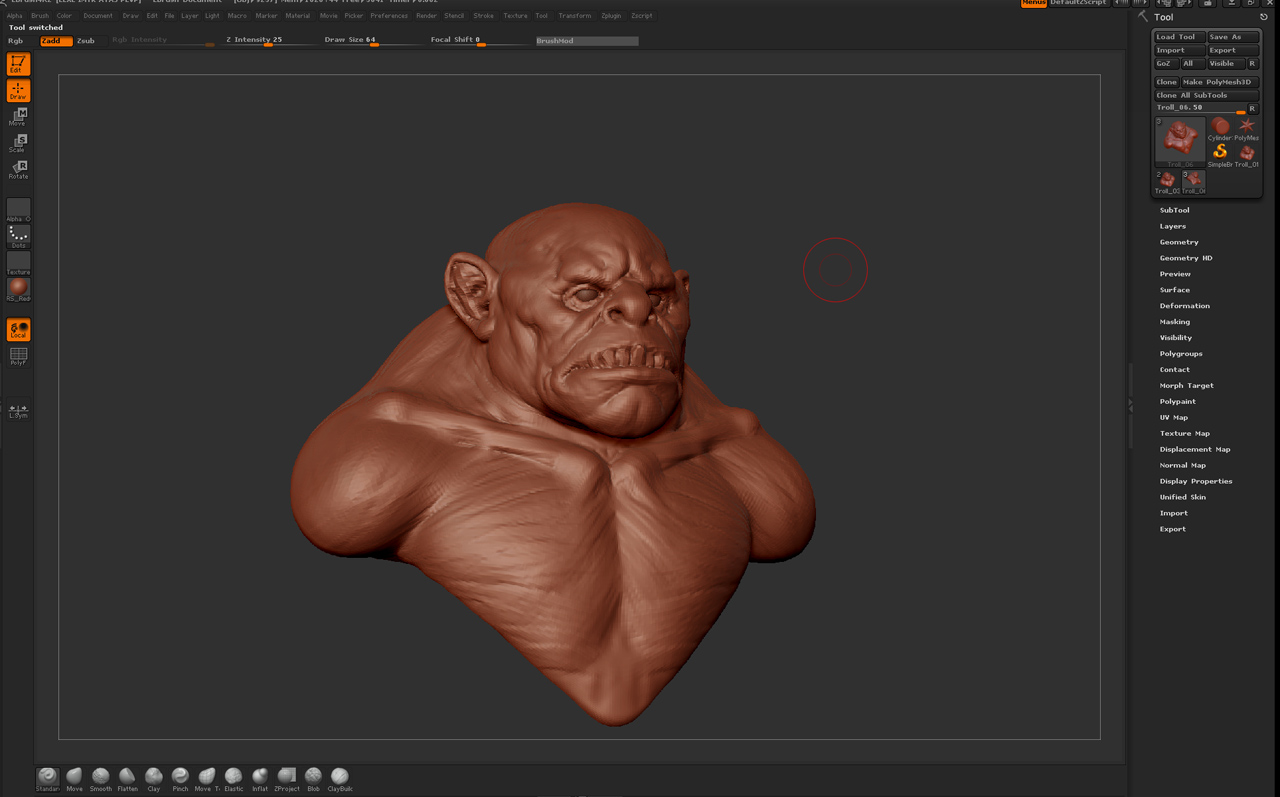Toggle the Menus button
The image size is (1280, 797).
[1034, 3]
